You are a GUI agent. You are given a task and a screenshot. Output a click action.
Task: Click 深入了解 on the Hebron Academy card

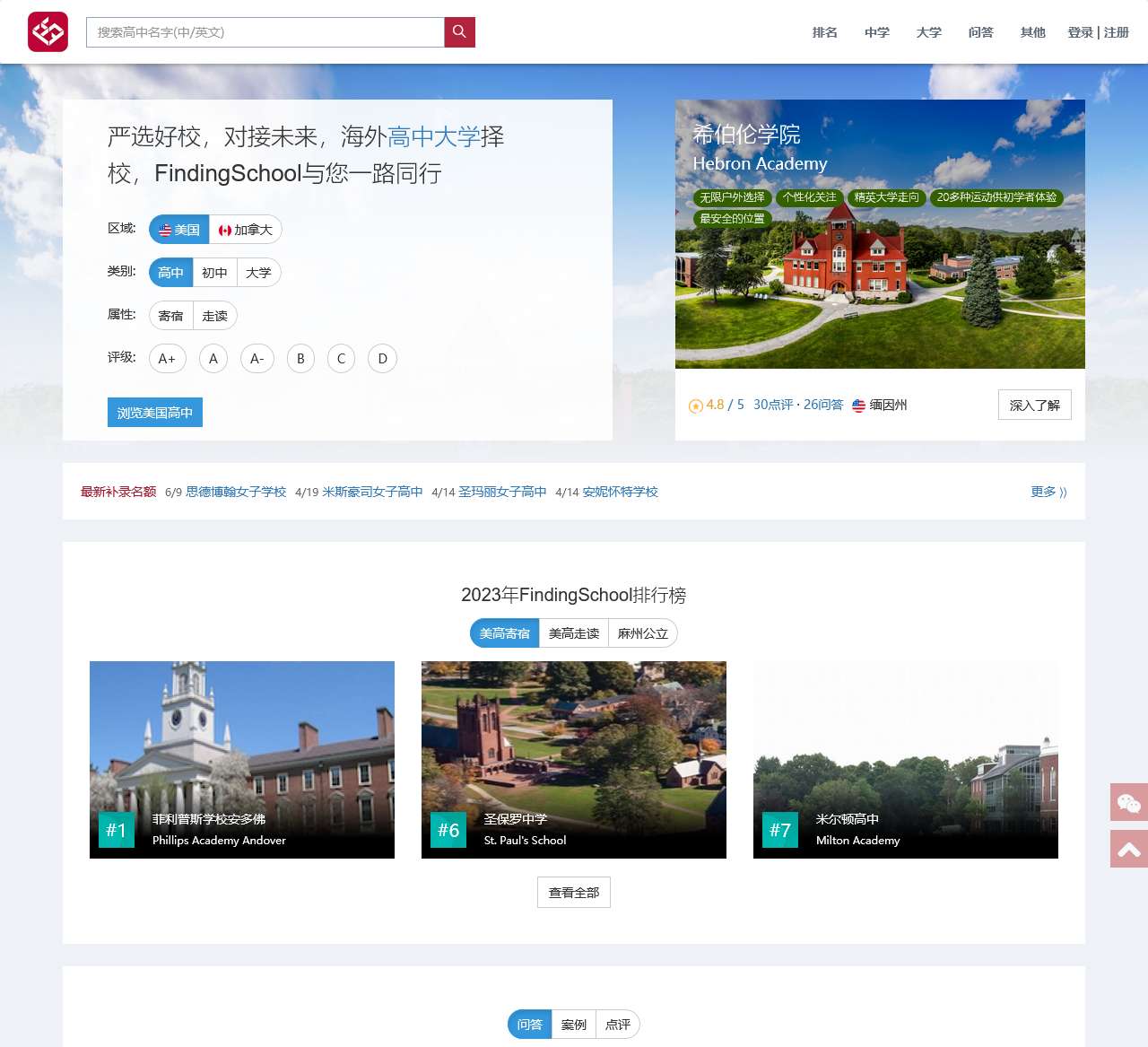coord(1034,405)
